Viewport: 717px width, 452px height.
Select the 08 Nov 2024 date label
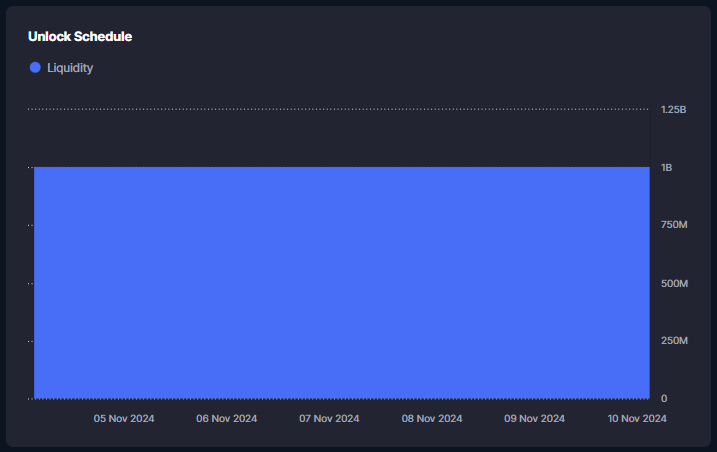click(x=432, y=419)
